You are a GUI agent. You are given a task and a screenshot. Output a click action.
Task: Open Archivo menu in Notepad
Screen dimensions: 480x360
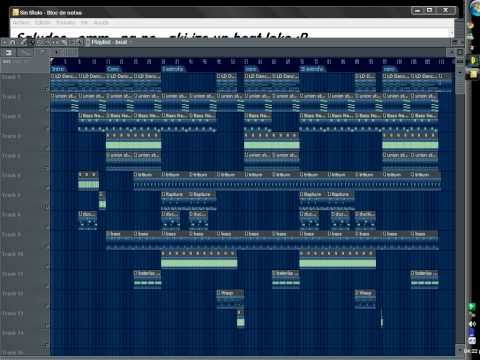point(21,22)
